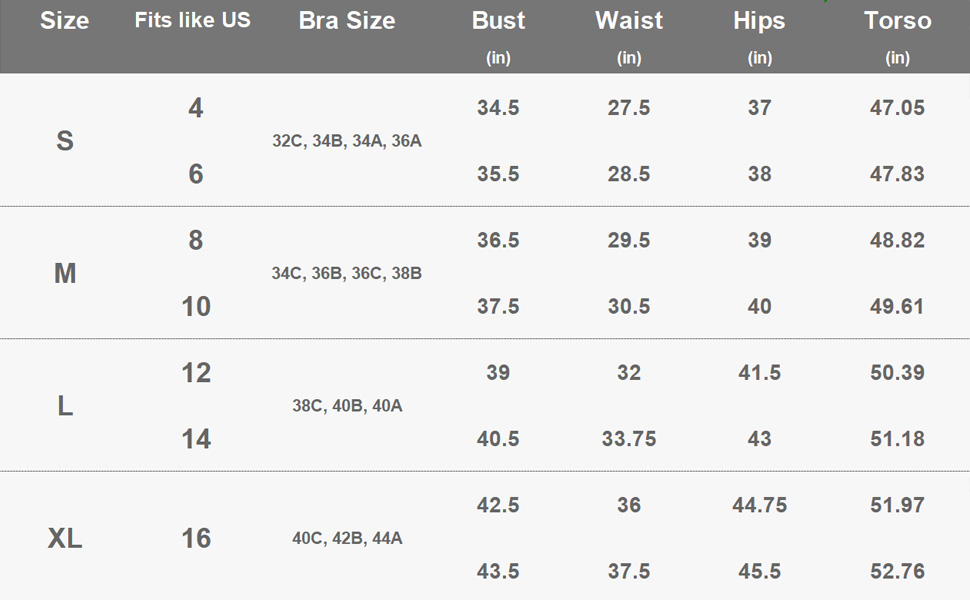This screenshot has height=600, width=970.
Task: Click the Size column header
Action: click(64, 21)
